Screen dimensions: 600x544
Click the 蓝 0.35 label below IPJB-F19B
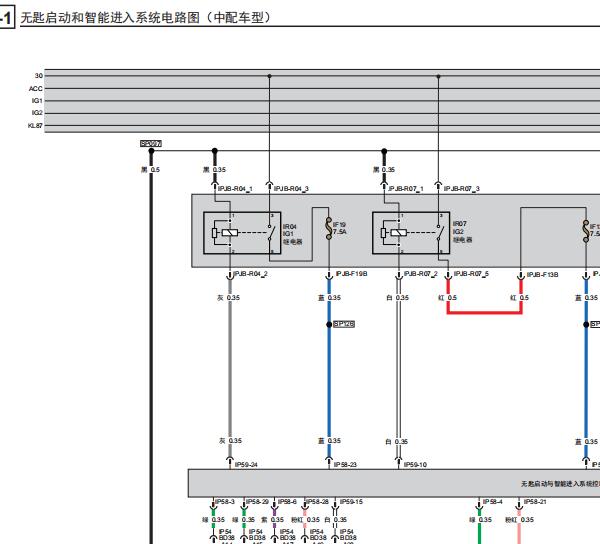coord(329,298)
